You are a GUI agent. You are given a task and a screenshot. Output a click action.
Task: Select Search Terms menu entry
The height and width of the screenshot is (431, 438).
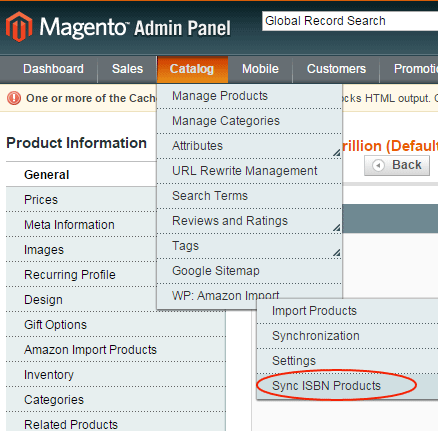coord(249,196)
